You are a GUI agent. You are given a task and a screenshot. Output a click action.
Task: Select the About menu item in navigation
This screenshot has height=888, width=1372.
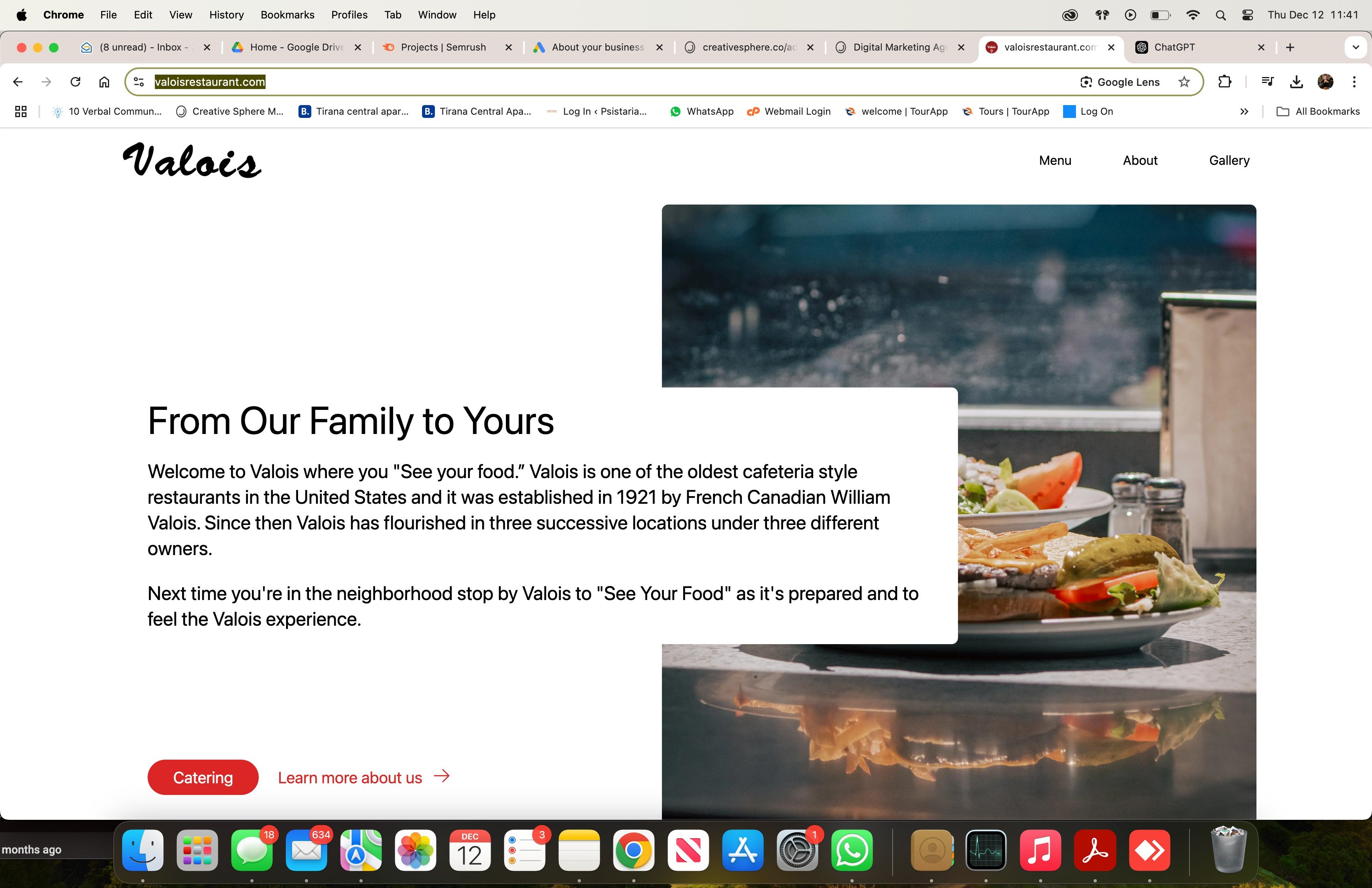[1140, 160]
